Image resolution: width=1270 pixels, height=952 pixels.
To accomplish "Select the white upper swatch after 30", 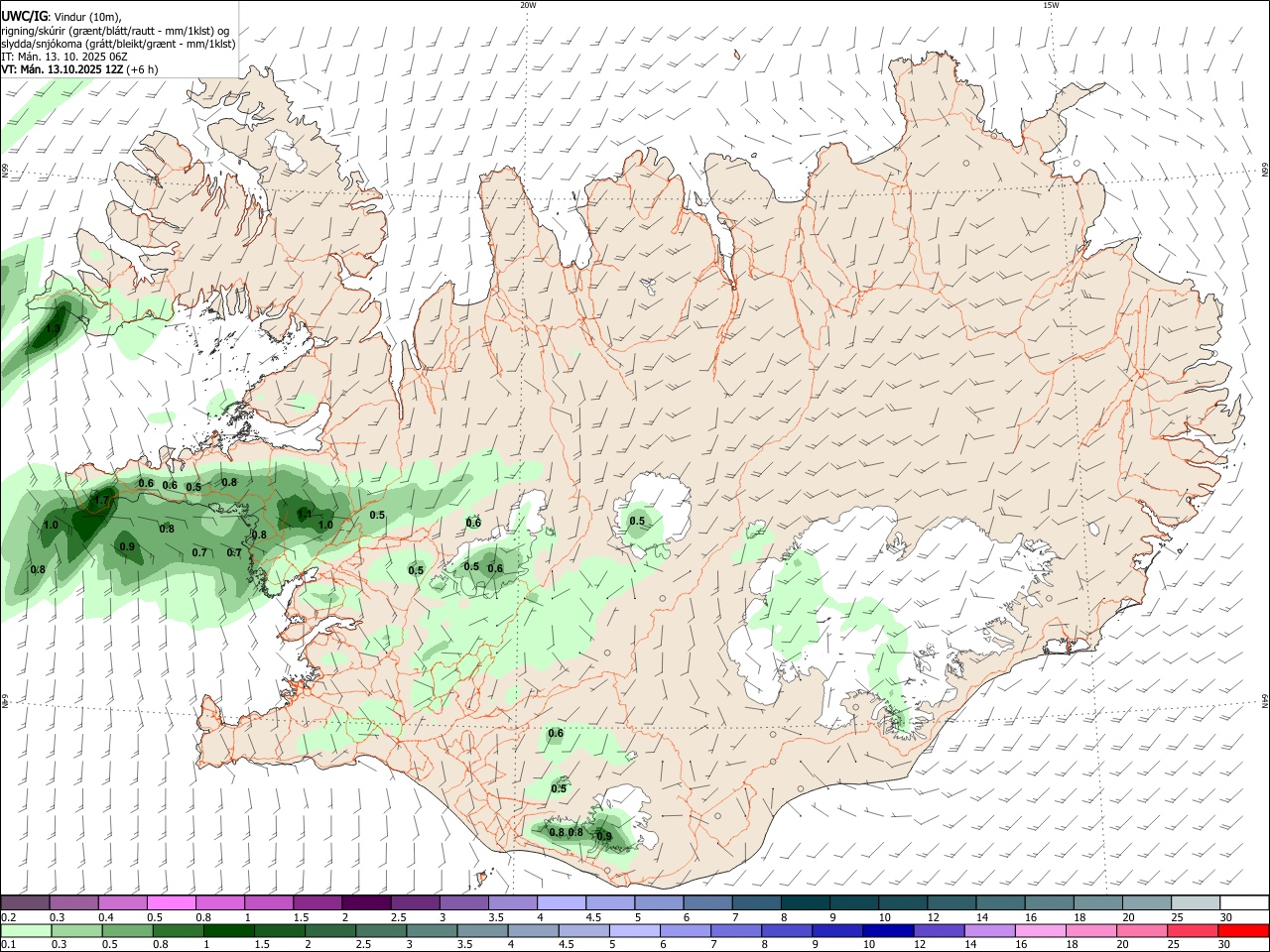I will 1244,903.
